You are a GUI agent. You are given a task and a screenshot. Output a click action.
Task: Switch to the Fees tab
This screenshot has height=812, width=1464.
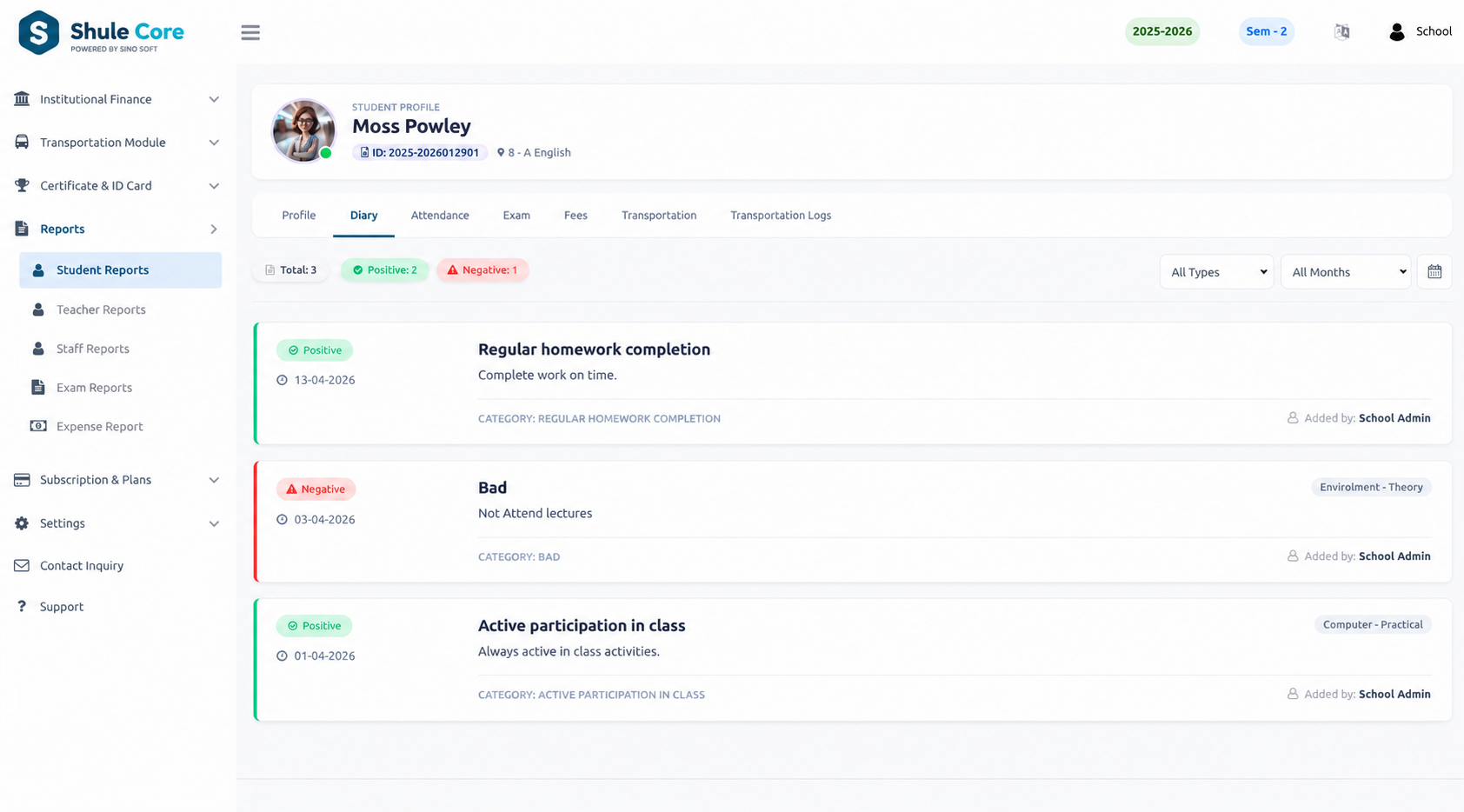576,216
